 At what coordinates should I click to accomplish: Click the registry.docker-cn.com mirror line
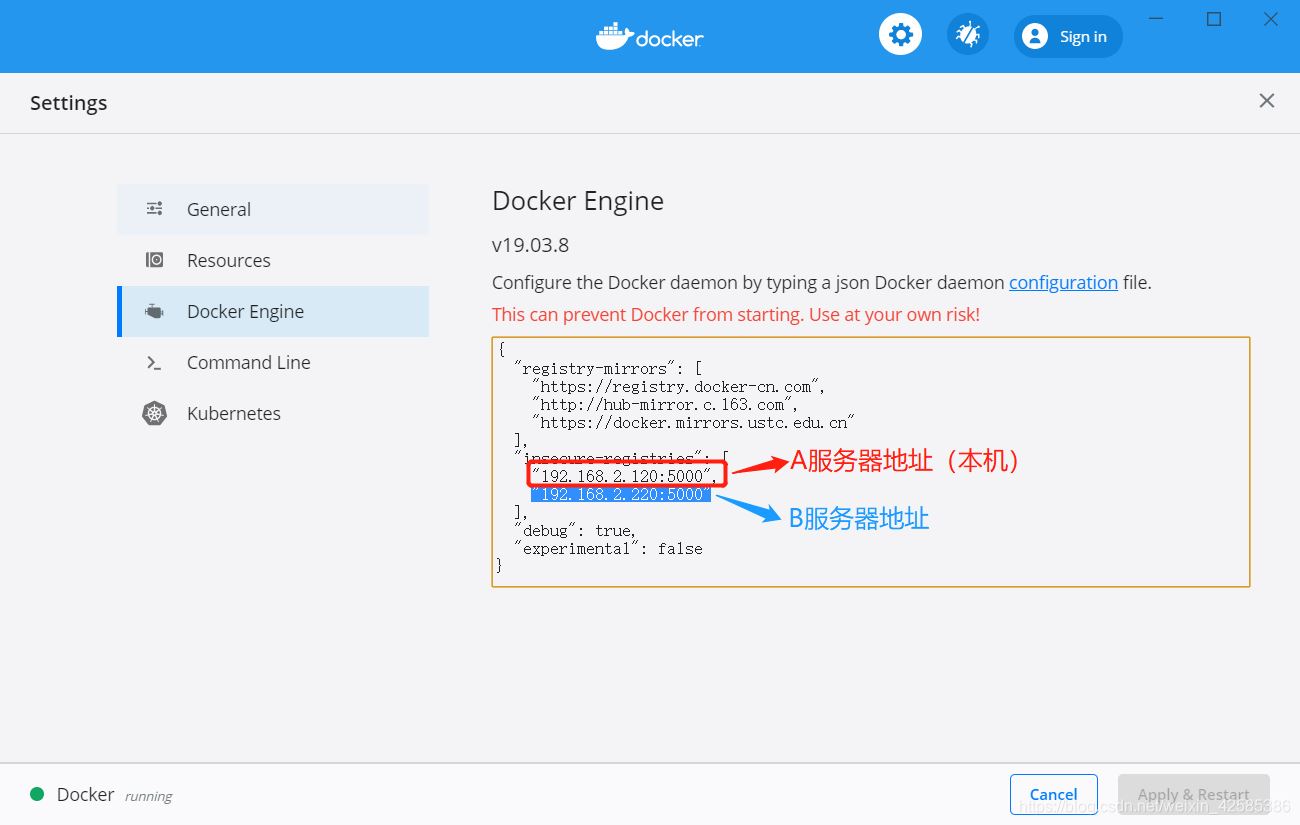click(678, 386)
